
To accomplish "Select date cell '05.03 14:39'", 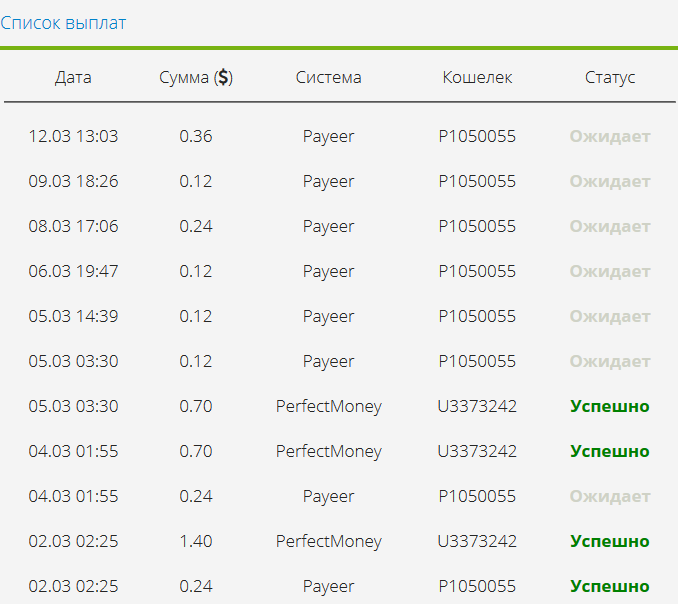I will click(73, 316).
